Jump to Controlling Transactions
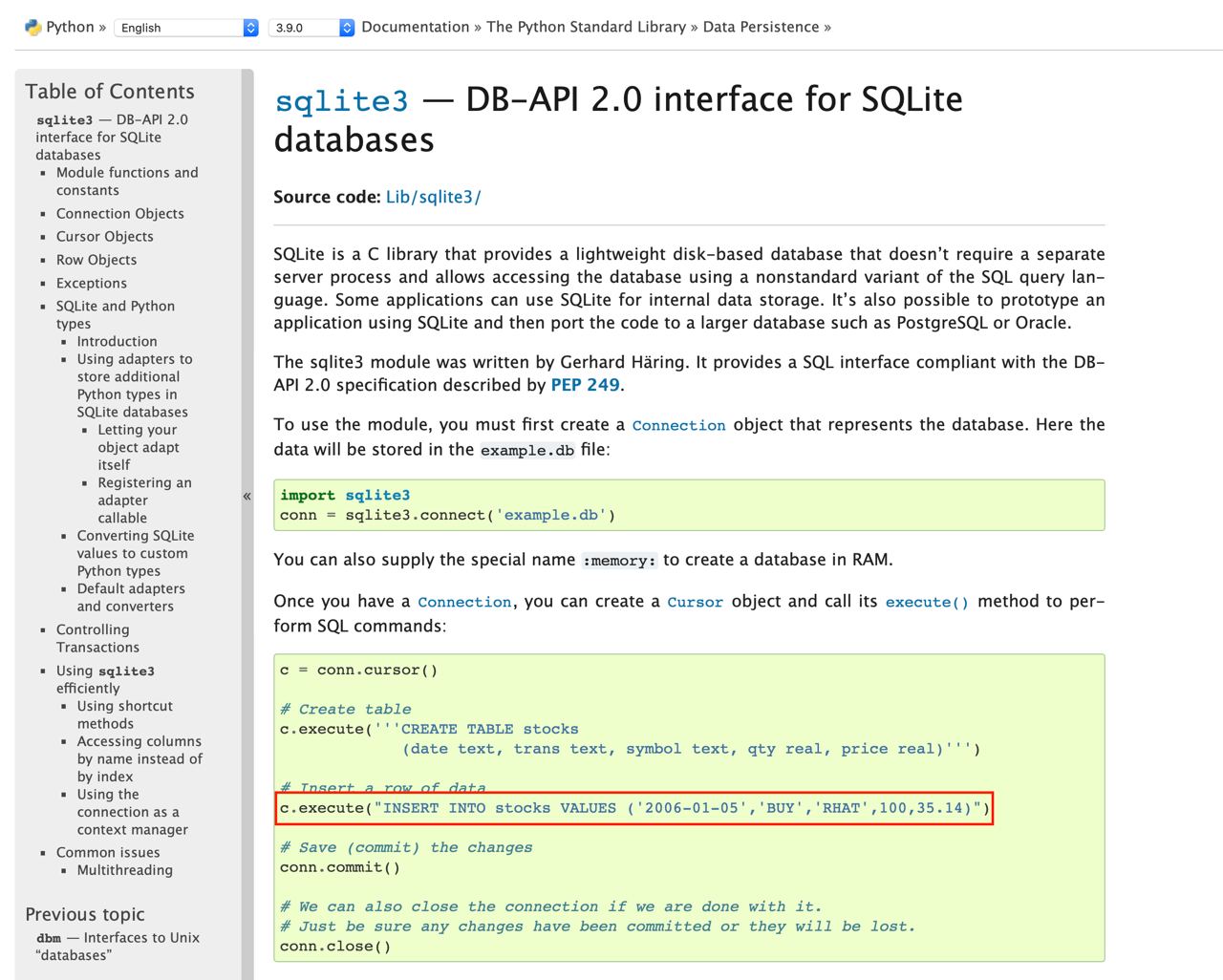The width and height of the screenshot is (1223, 980). [x=97, y=638]
